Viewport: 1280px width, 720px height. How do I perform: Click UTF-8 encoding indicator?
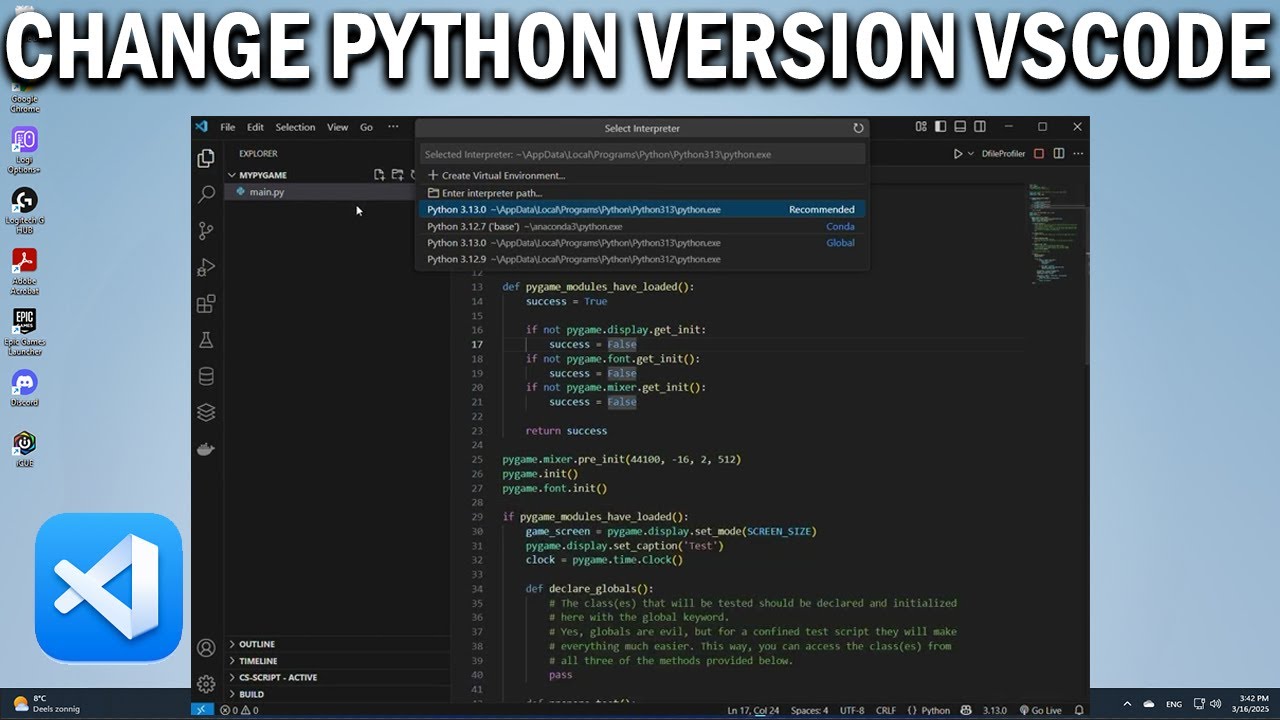(852, 710)
